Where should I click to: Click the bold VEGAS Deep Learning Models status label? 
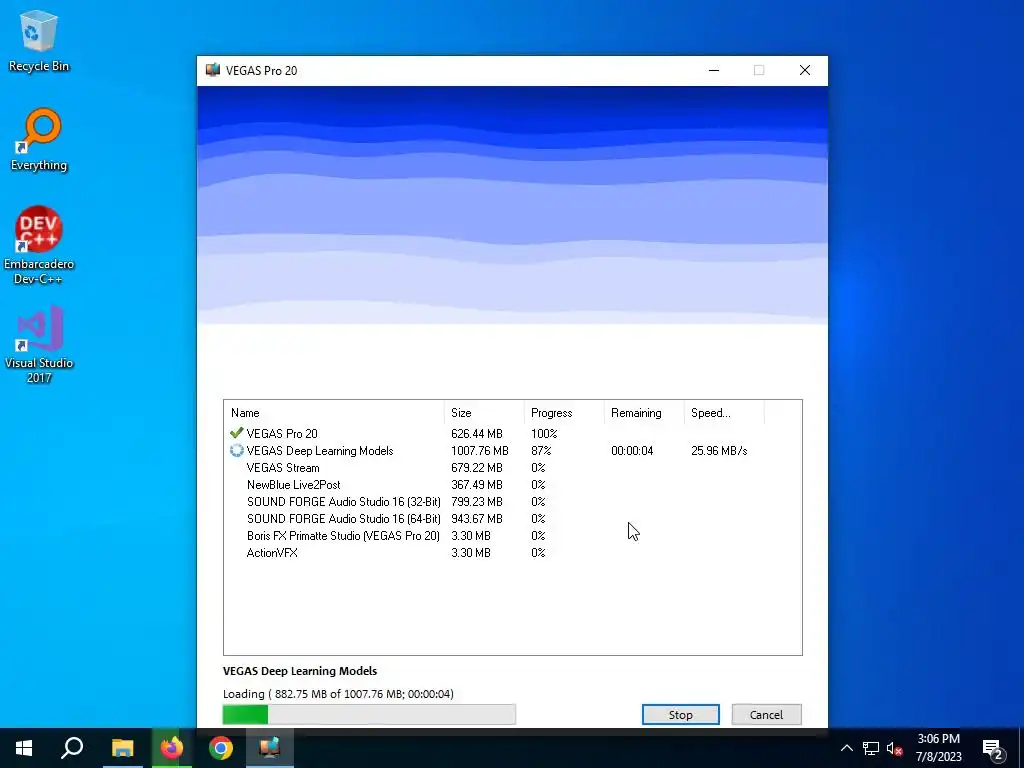[x=300, y=671]
